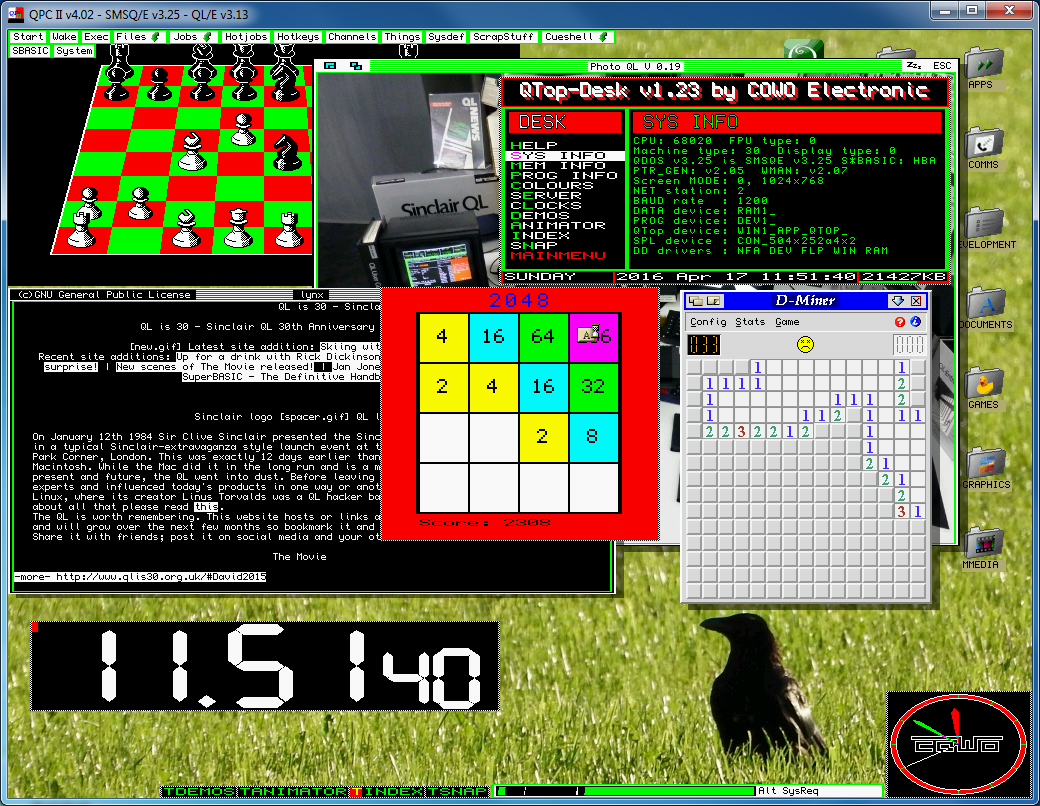Image resolution: width=1040 pixels, height=806 pixels.
Task: Click the Zzz sleep icon in Photo QL
Action: point(914,66)
